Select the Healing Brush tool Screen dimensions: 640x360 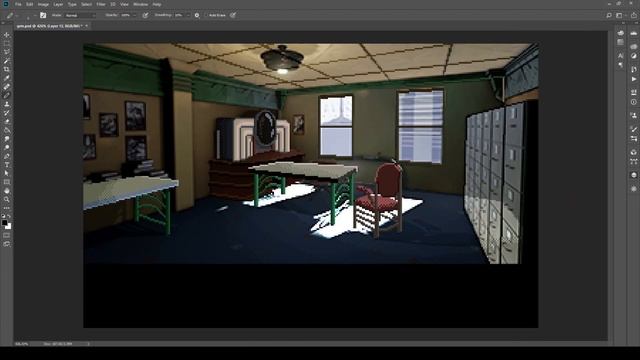pyautogui.click(x=7, y=87)
